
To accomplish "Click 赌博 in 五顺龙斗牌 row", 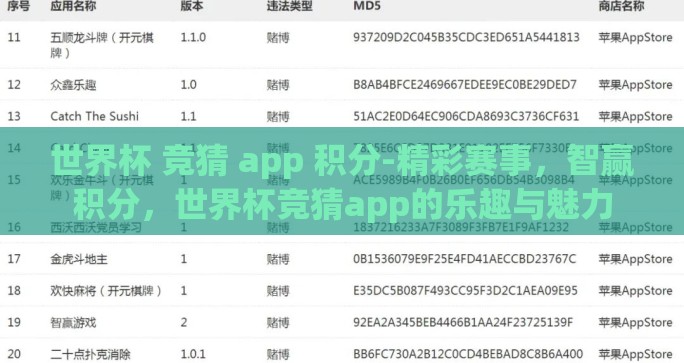I will click(278, 38).
